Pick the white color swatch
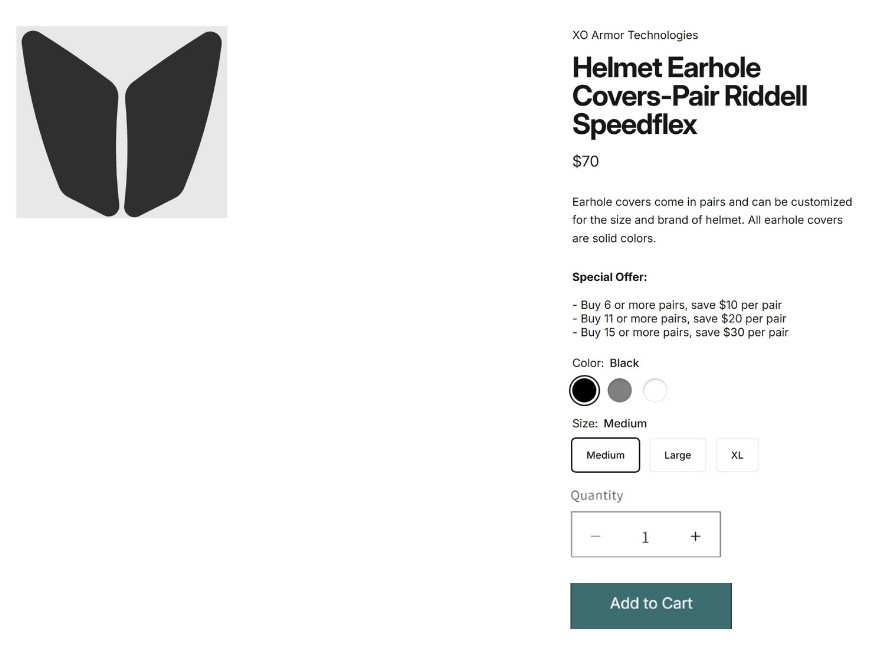The width and height of the screenshot is (887, 650). pyautogui.click(x=655, y=390)
